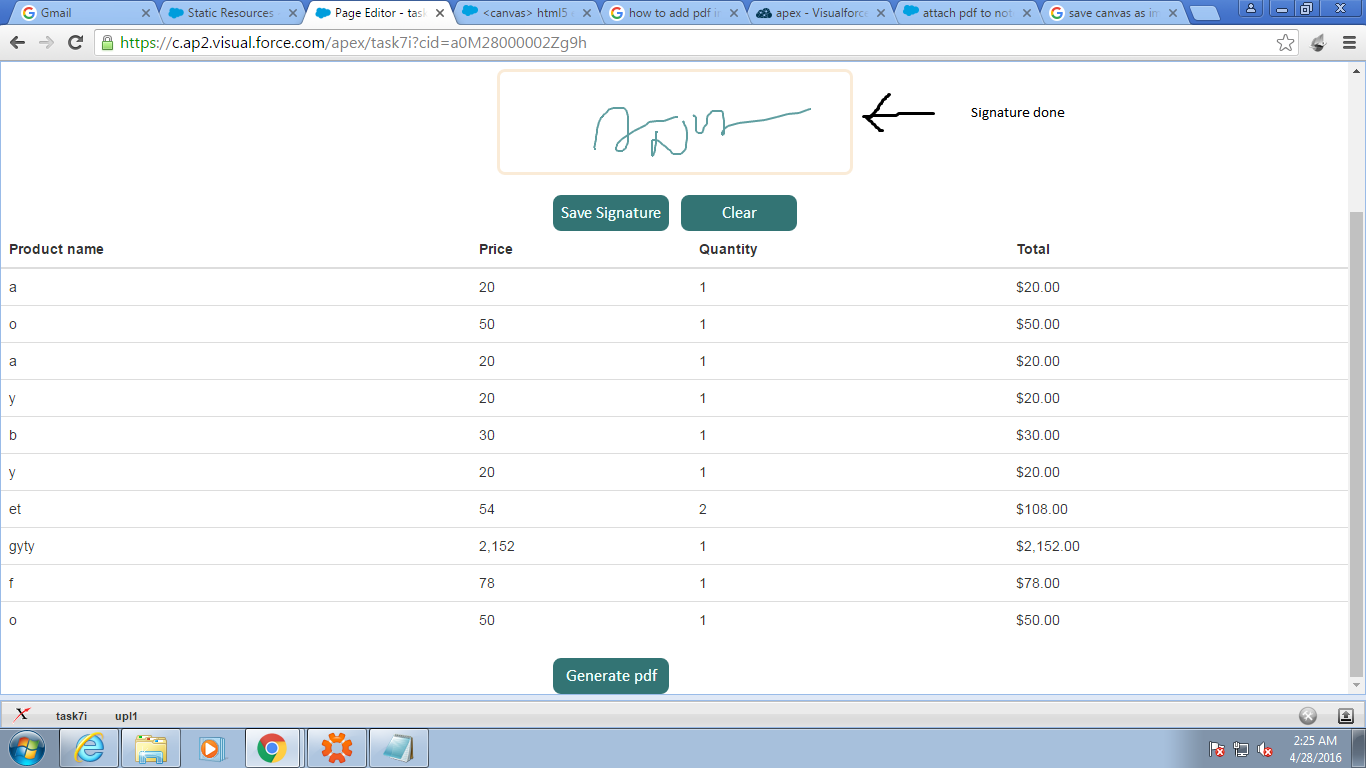This screenshot has height=768, width=1366.
Task: Select the product name 'et'
Action: click(x=15, y=509)
